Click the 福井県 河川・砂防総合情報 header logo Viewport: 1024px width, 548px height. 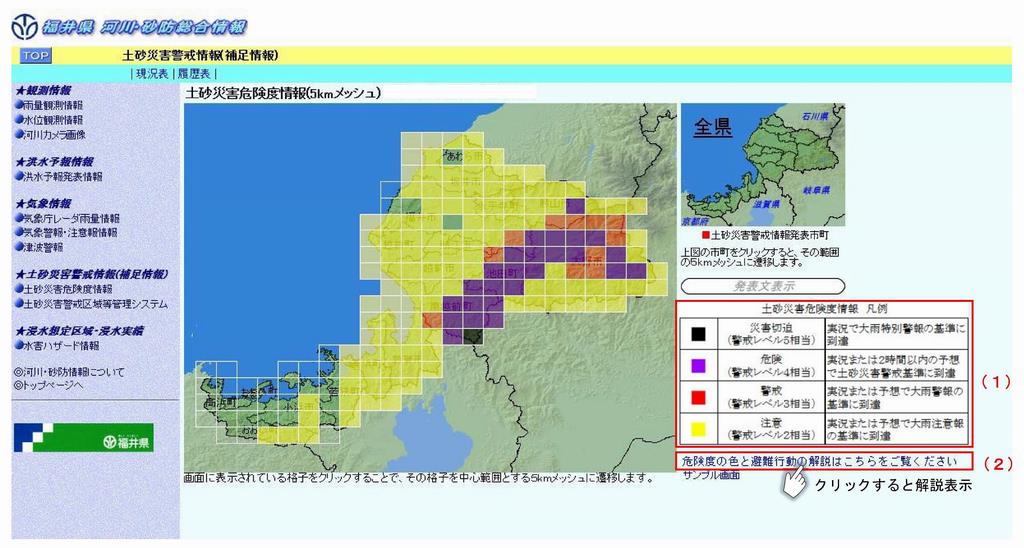coord(129,27)
